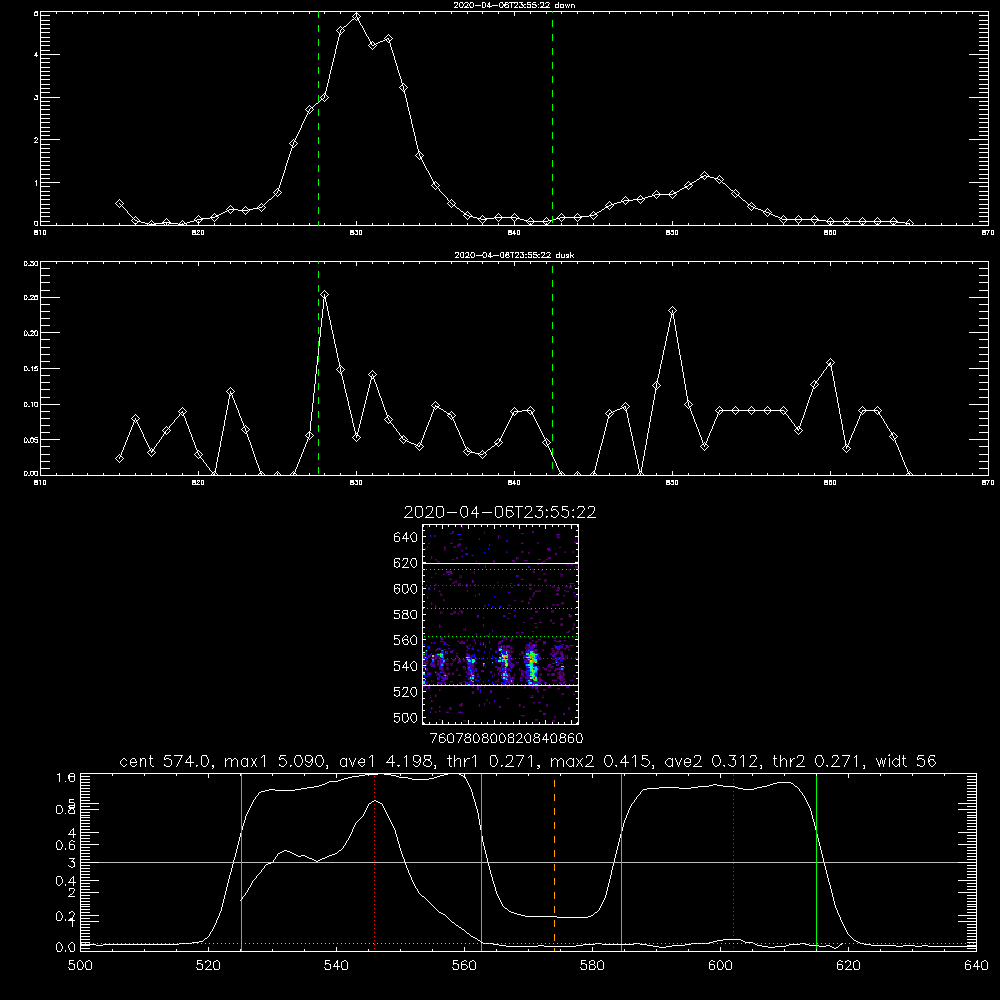Click the last green vertical line near 615
This screenshot has height=1000, width=1000.
816,861
